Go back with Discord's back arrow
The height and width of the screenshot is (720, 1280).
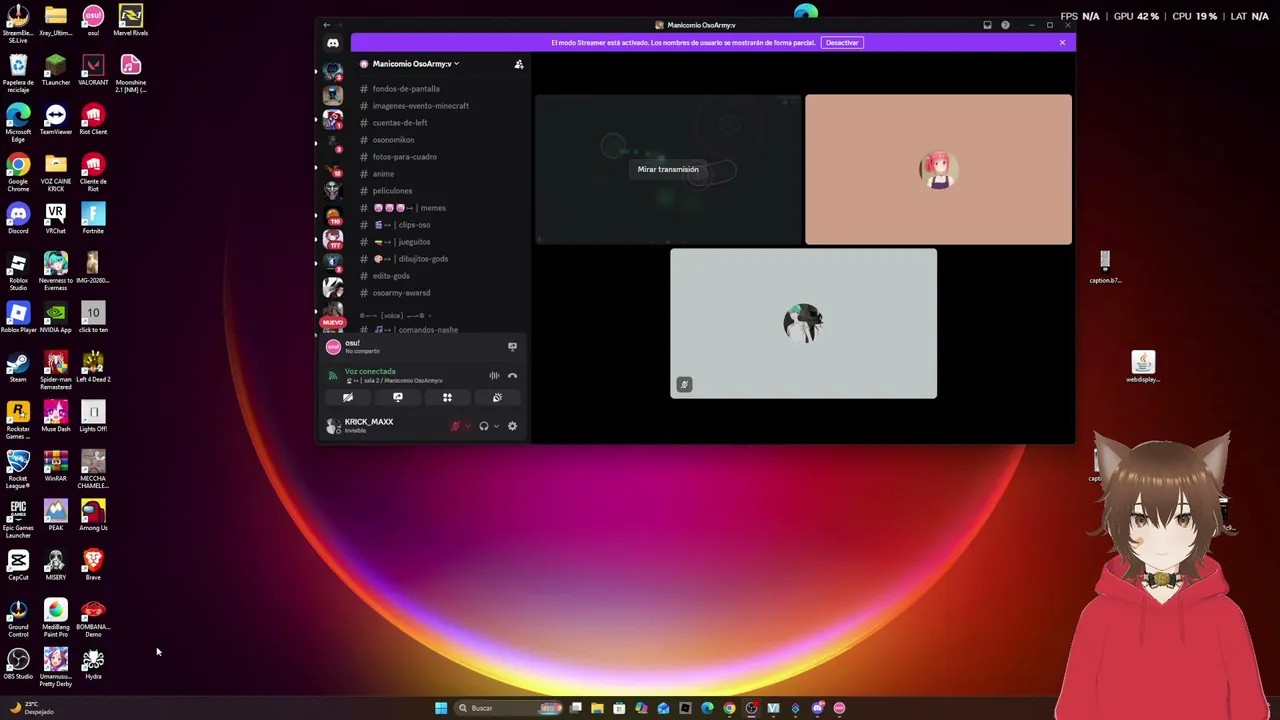point(326,25)
